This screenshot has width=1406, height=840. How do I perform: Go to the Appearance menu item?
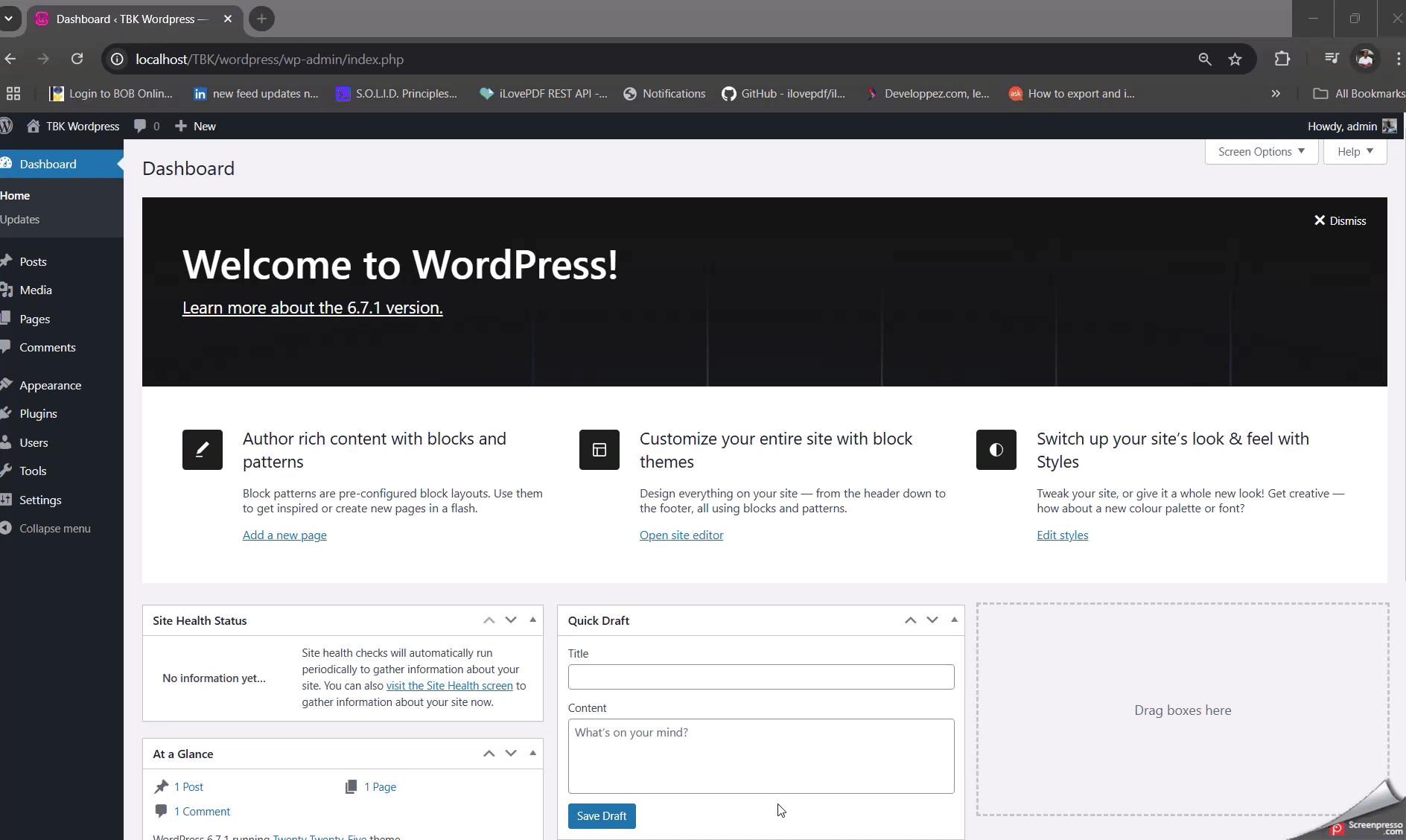pyautogui.click(x=50, y=386)
